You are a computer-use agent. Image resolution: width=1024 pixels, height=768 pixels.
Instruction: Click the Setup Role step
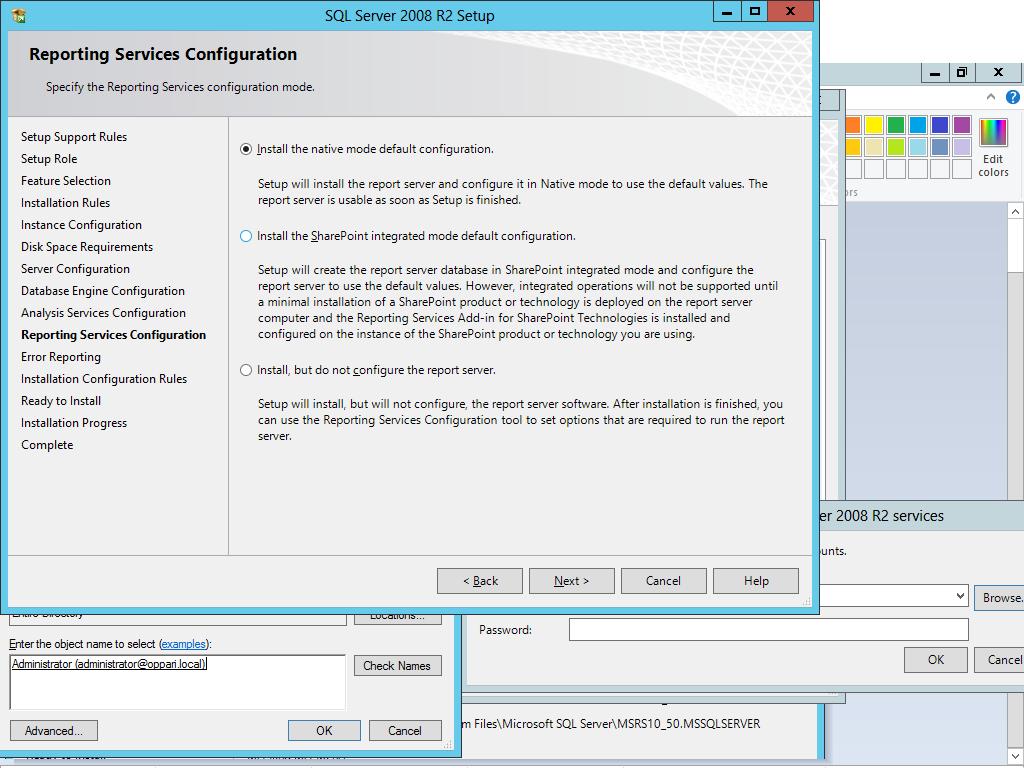(49, 159)
